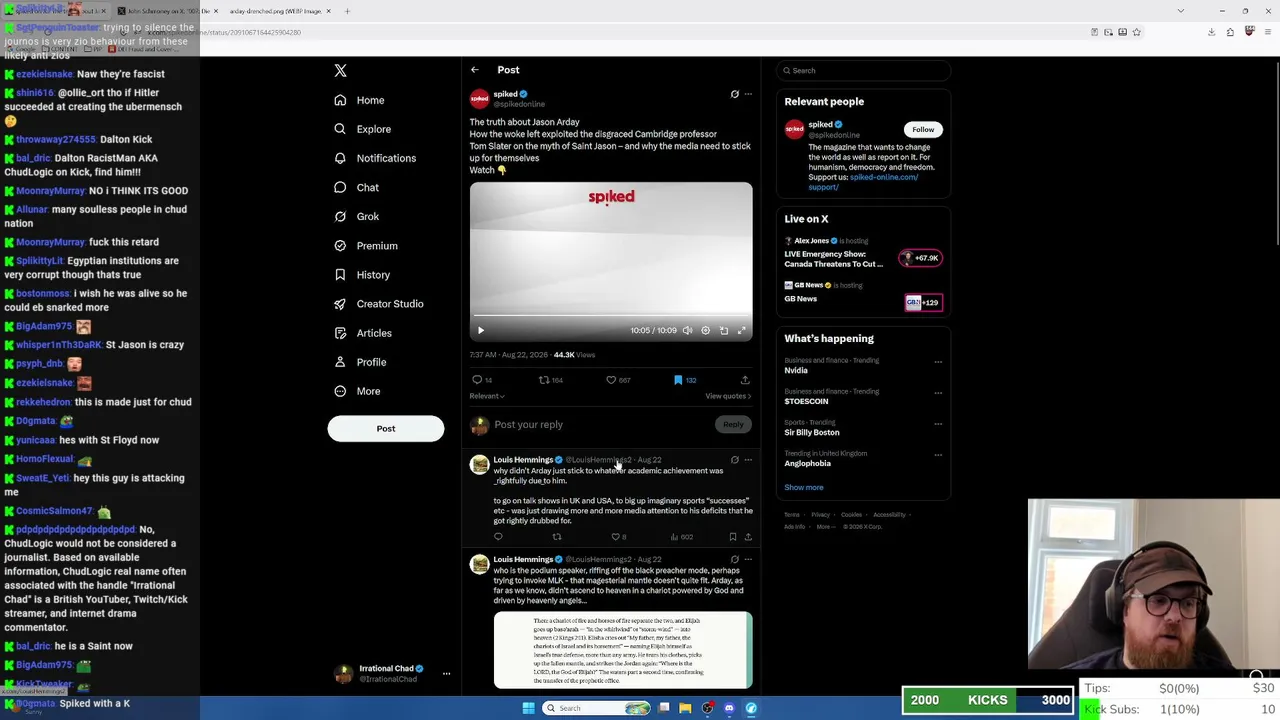This screenshot has width=1280, height=720.
Task: Open the Nvidia trending topic
Action: [x=796, y=370]
